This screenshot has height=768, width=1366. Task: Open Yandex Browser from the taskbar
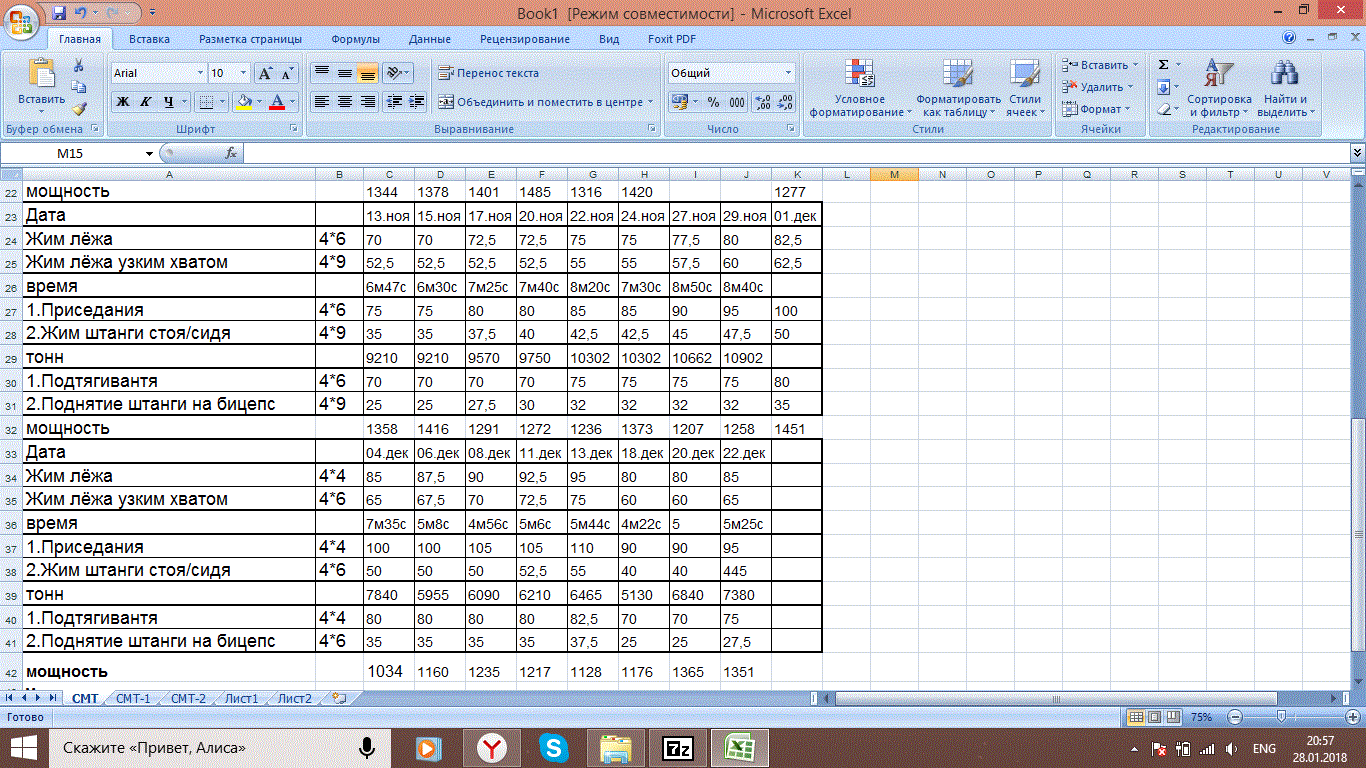point(491,747)
